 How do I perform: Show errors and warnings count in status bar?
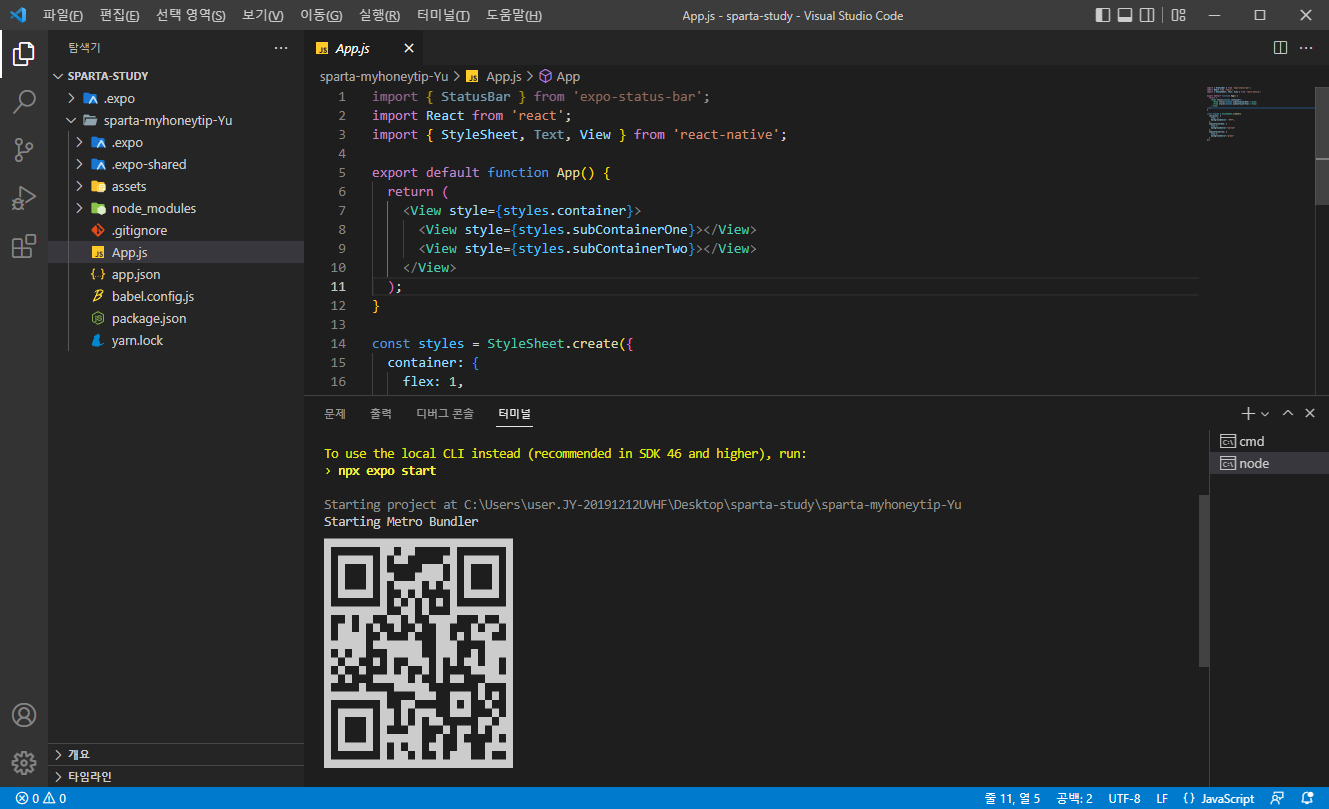click(x=41, y=799)
